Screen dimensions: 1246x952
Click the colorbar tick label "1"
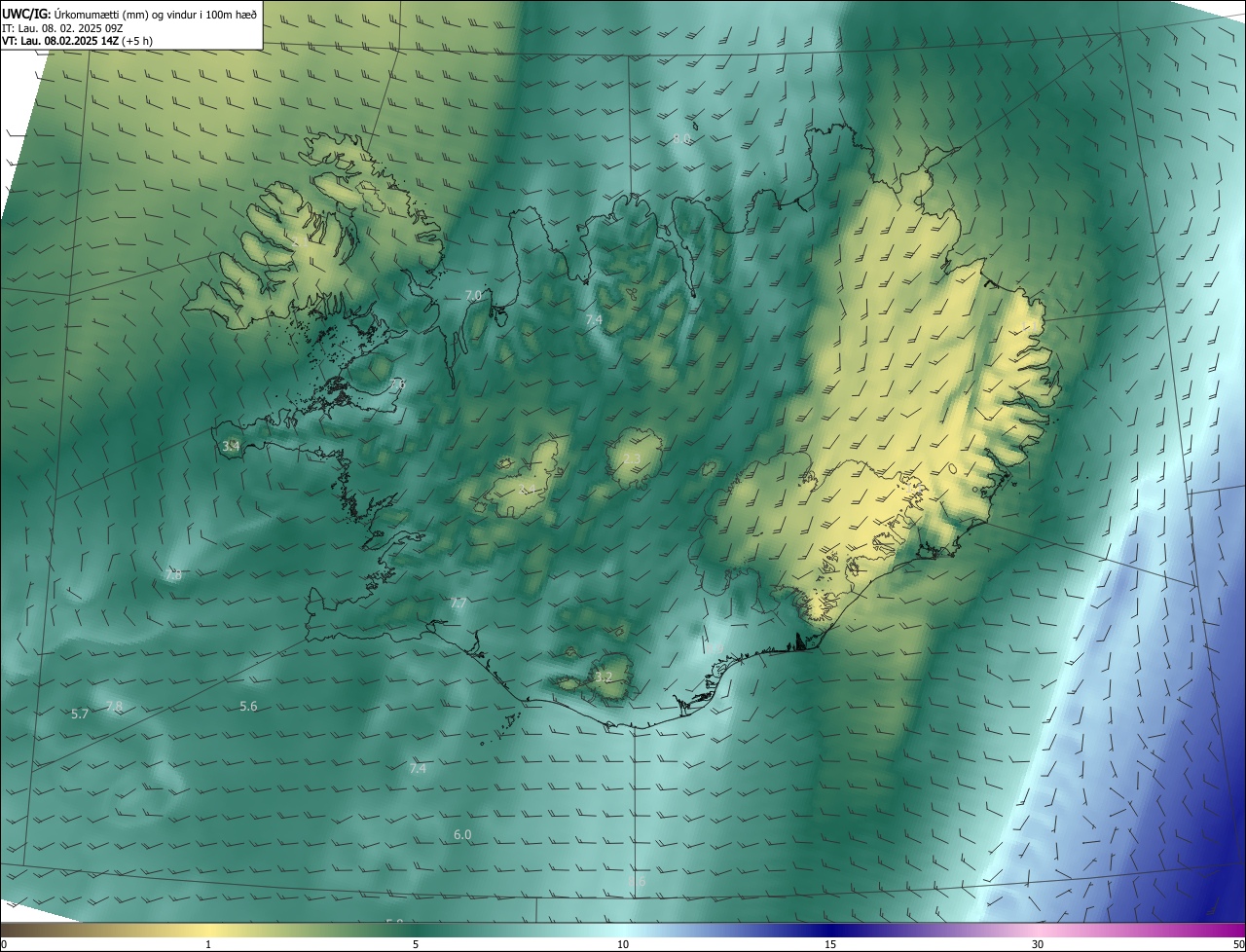[208, 945]
